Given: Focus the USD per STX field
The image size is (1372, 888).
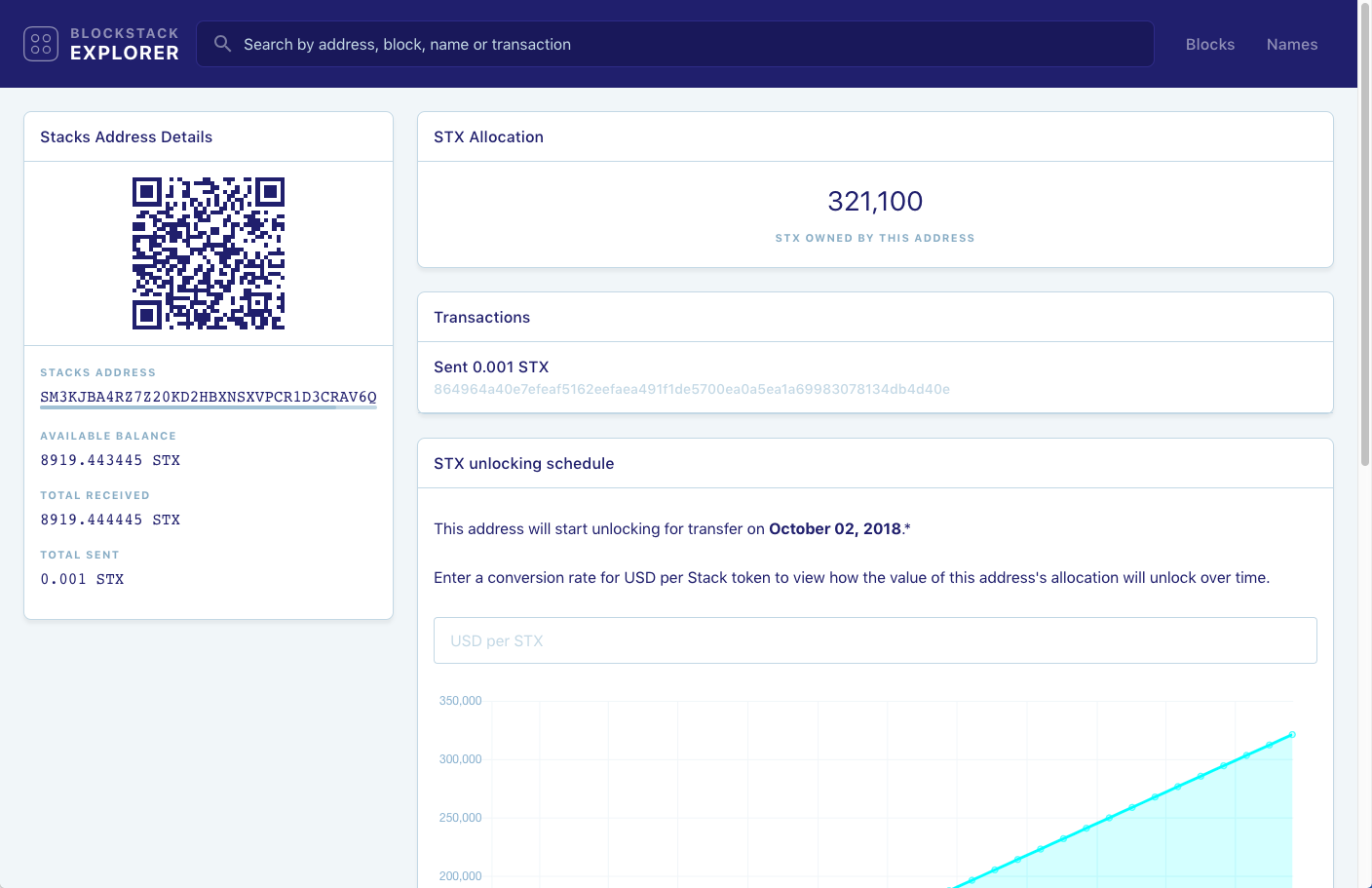Looking at the screenshot, I should click(875, 640).
